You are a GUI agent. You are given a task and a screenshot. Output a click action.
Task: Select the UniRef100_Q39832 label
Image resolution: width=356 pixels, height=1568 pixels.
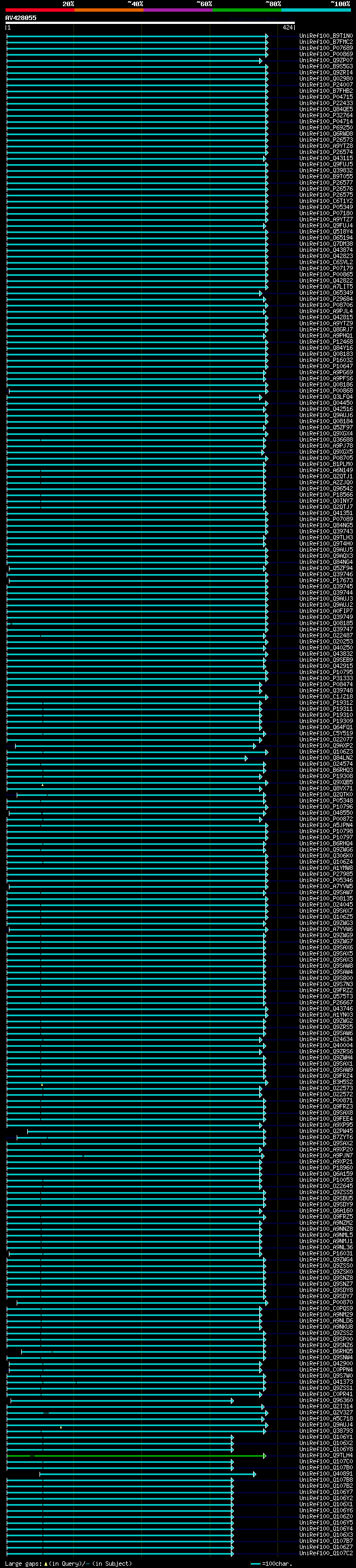coord(325,170)
